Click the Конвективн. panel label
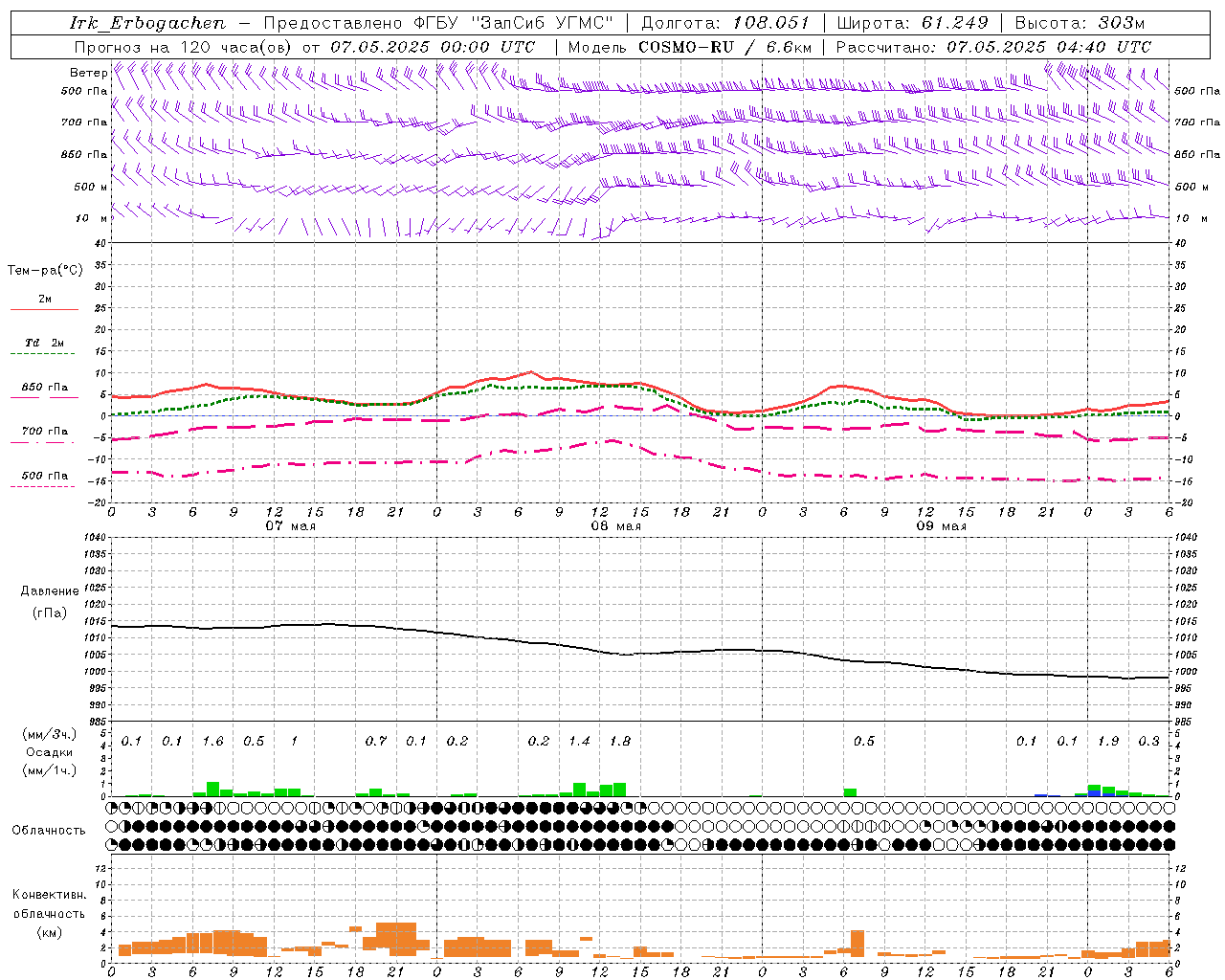The height and width of the screenshot is (980, 1225). [x=49, y=895]
